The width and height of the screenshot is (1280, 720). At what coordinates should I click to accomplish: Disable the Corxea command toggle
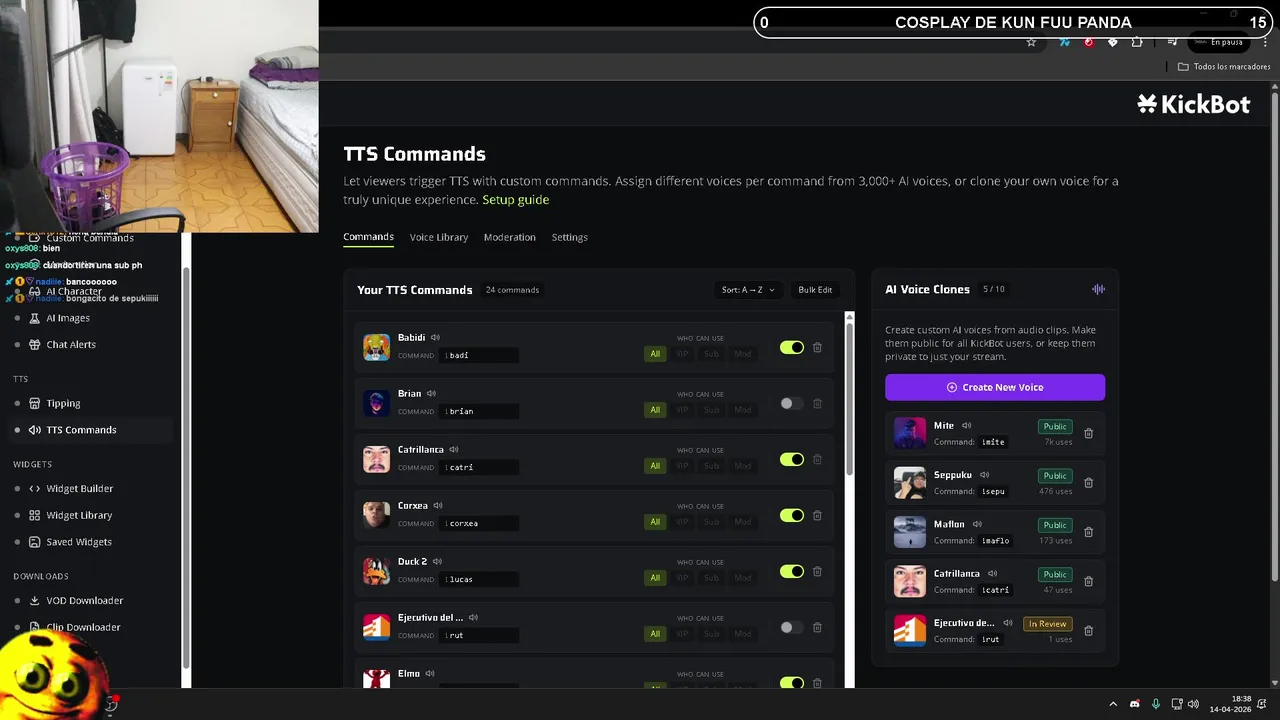pyautogui.click(x=792, y=515)
